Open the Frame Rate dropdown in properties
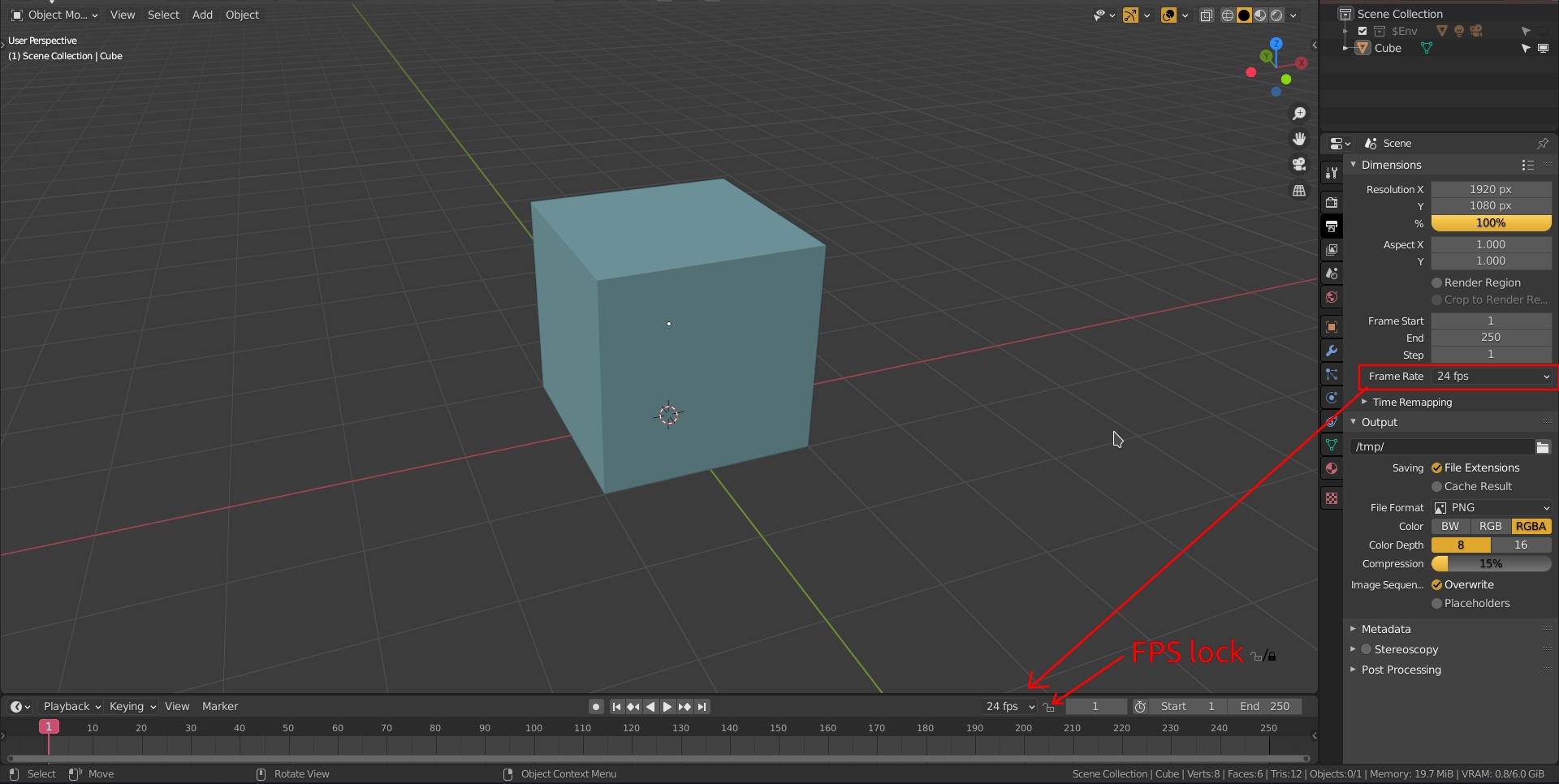Screen dimensions: 1559x784 pos(1492,377)
